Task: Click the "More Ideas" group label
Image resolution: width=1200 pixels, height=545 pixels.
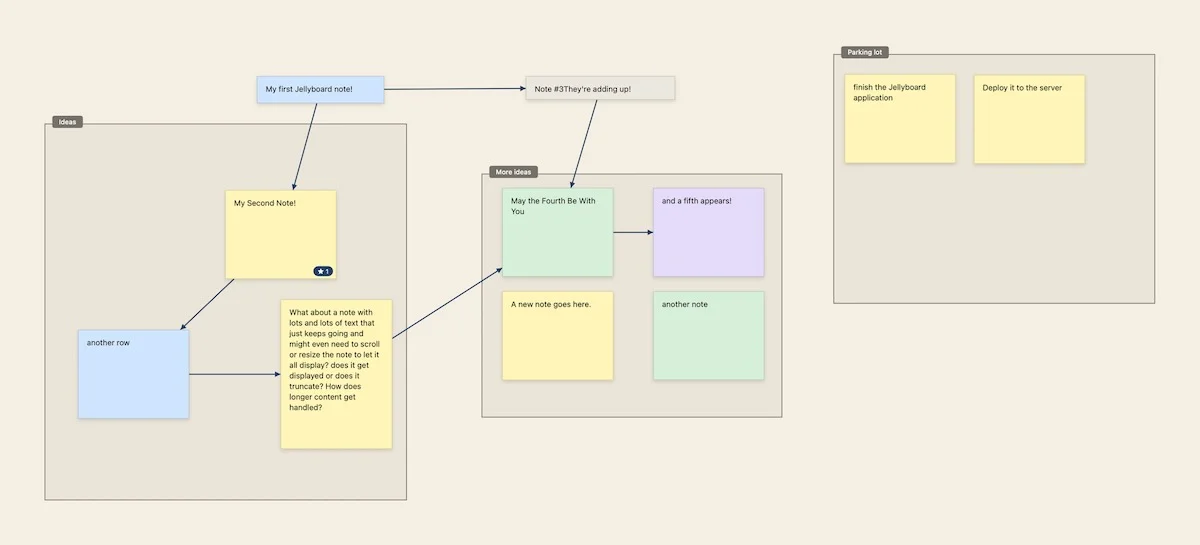Action: [x=514, y=172]
